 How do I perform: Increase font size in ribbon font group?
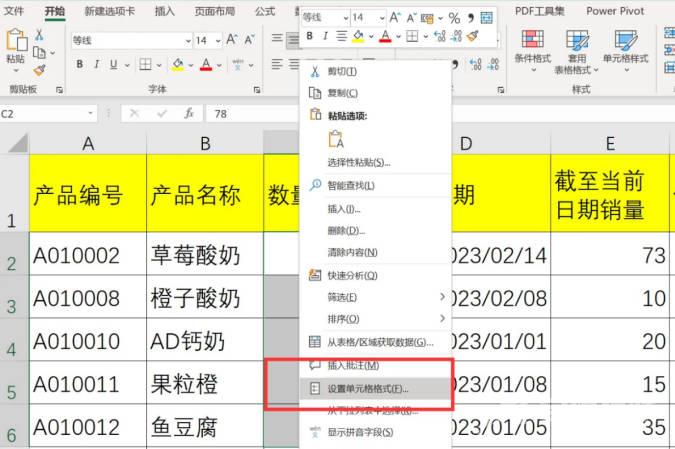[232, 40]
